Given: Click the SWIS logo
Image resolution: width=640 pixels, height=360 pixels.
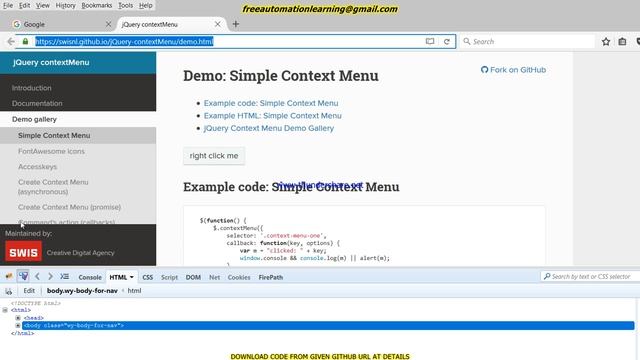Looking at the screenshot, I should point(23,251).
